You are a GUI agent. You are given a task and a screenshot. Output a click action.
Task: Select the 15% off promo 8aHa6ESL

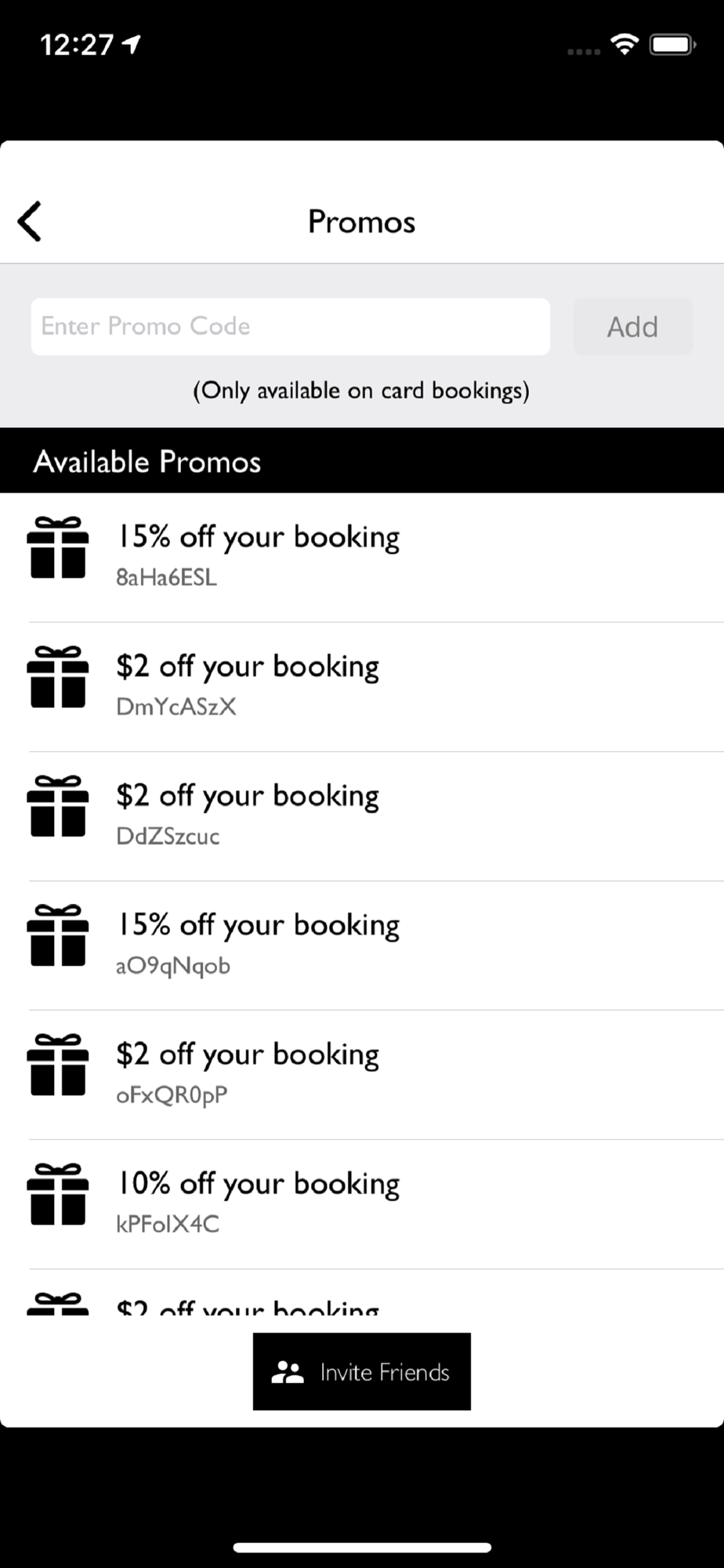coord(362,557)
